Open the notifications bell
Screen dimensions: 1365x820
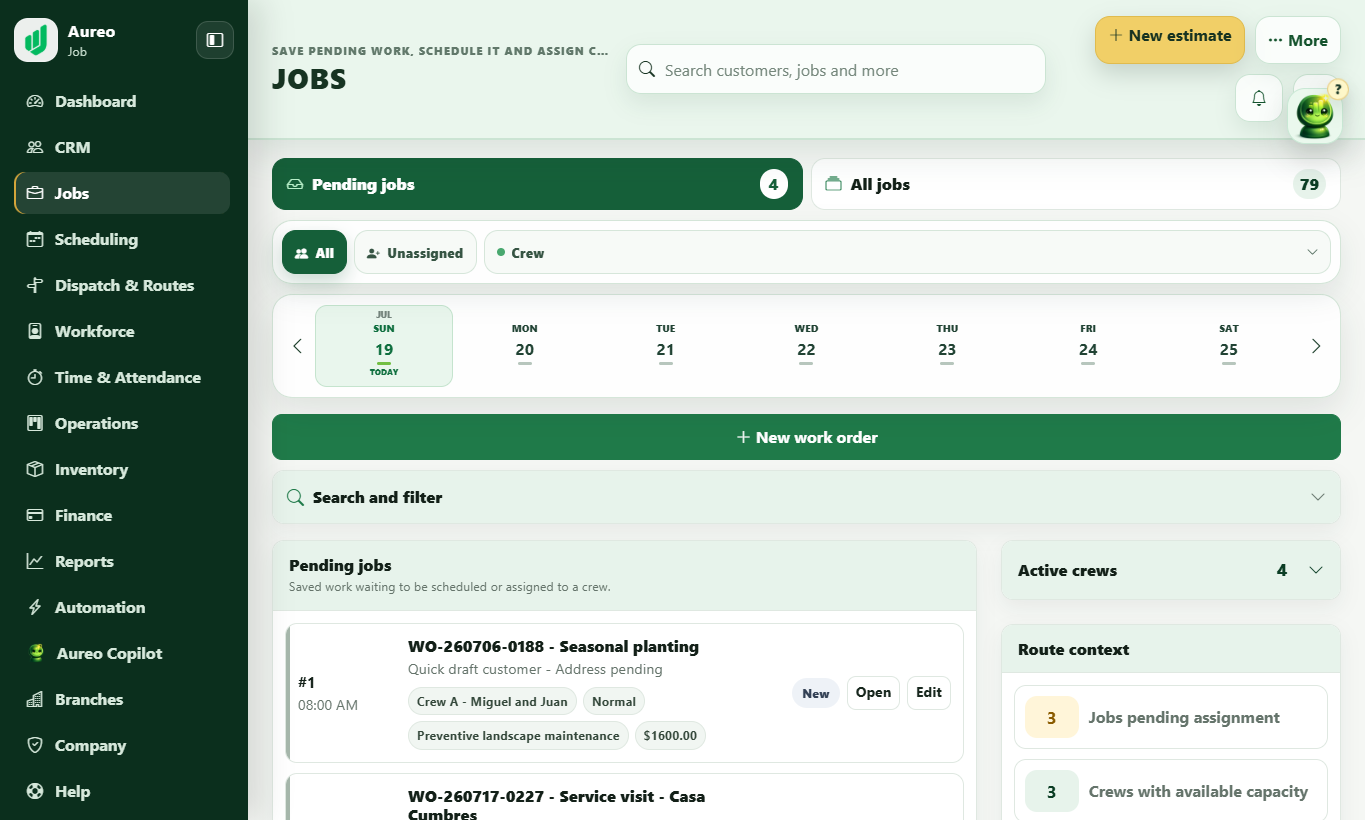[x=1259, y=98]
